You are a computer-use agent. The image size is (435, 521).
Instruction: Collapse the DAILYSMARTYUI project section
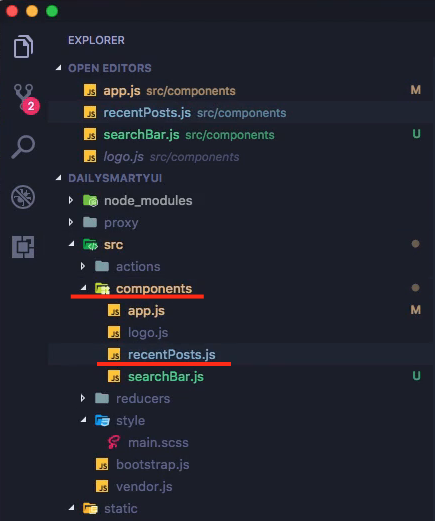pyautogui.click(x=59, y=178)
